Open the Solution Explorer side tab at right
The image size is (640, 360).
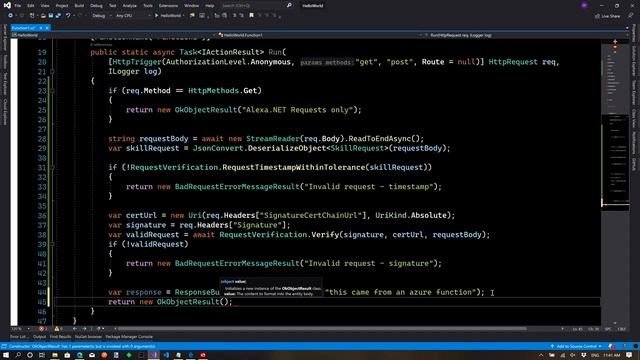634,61
